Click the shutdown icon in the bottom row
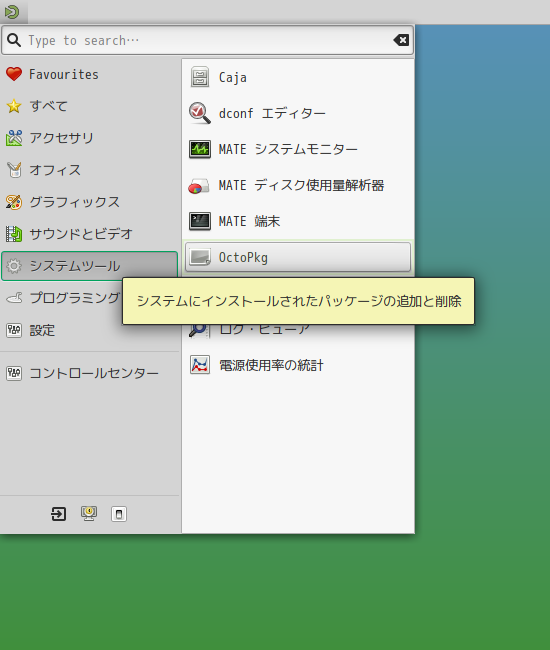Image resolution: width=550 pixels, height=650 pixels. pyautogui.click(x=119, y=514)
